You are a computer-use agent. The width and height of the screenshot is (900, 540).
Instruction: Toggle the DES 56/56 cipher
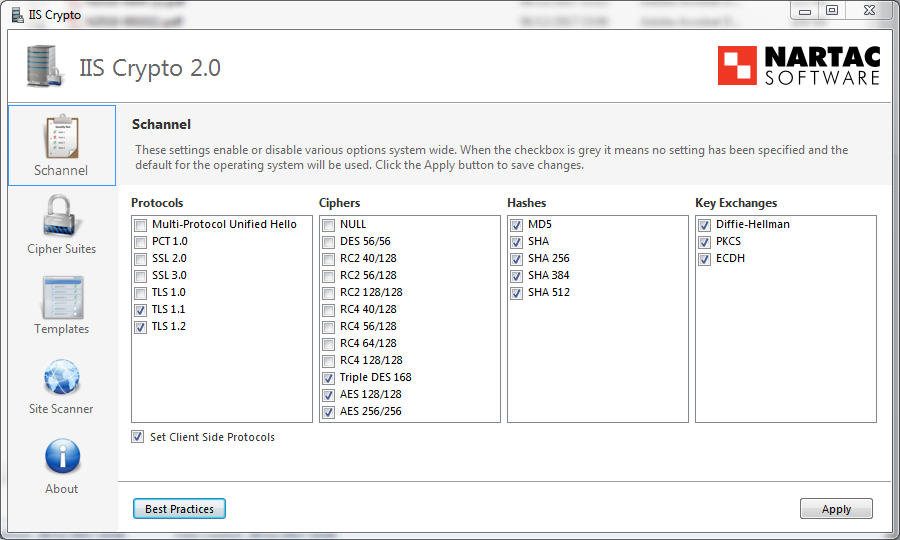(328, 242)
